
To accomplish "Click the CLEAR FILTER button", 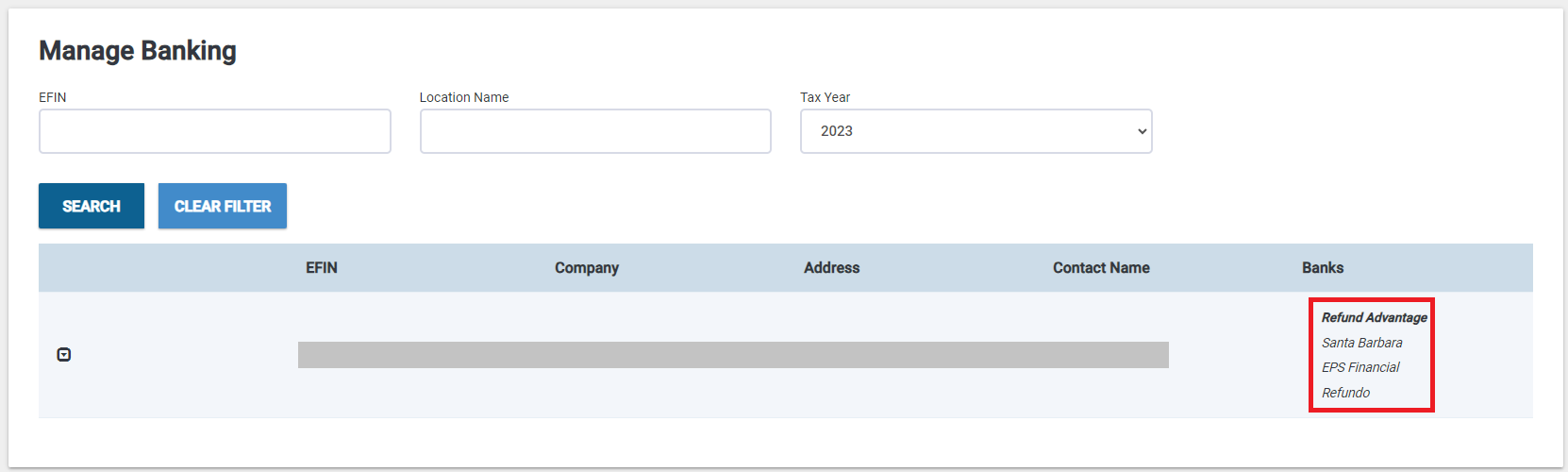I will [223, 206].
